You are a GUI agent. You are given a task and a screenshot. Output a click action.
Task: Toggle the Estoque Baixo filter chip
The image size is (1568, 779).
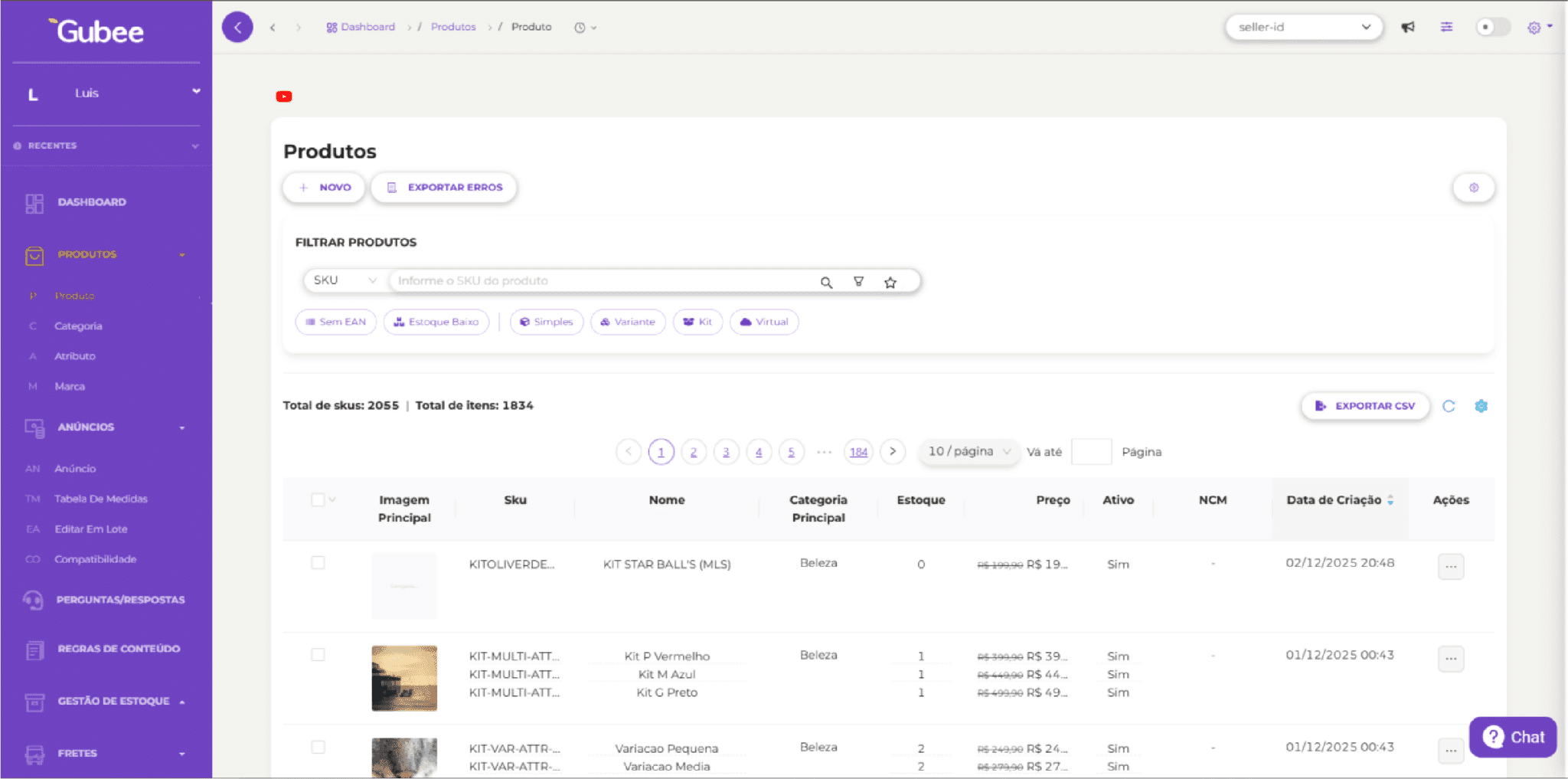point(436,322)
